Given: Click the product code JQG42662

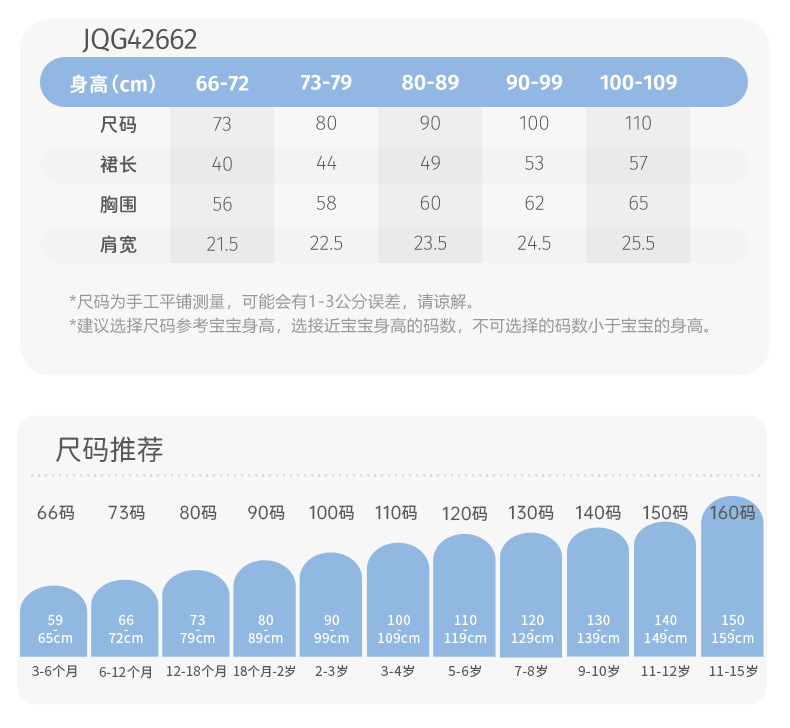Looking at the screenshot, I should pos(140,39).
